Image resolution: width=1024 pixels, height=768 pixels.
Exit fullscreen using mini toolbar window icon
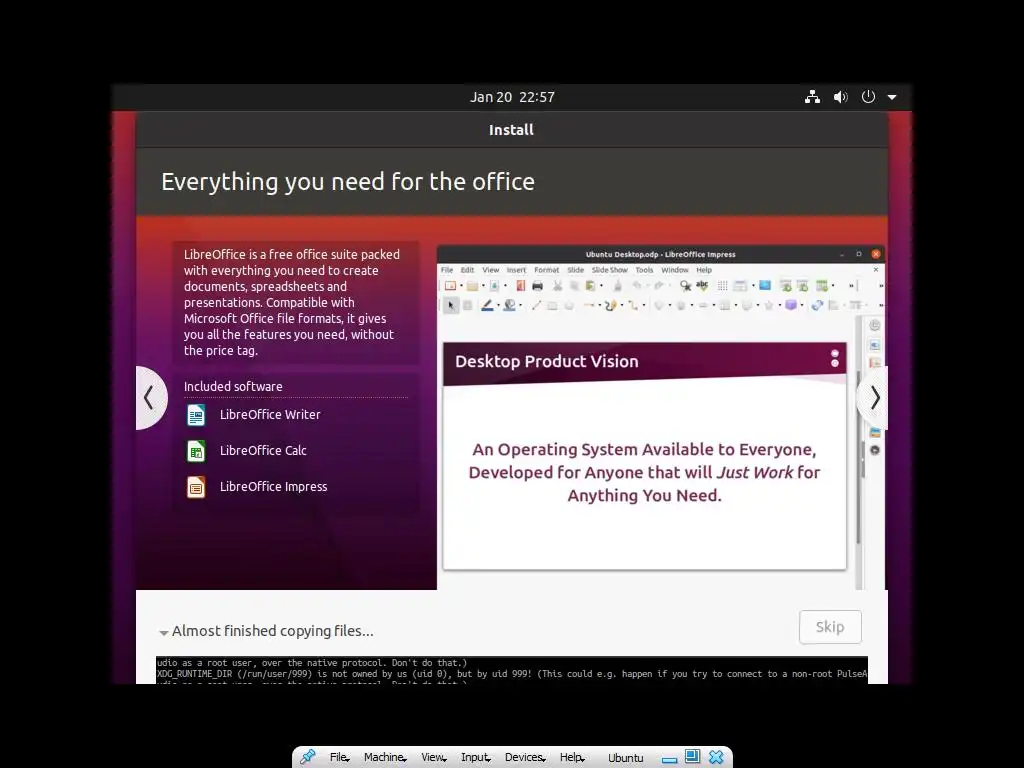[x=692, y=756]
